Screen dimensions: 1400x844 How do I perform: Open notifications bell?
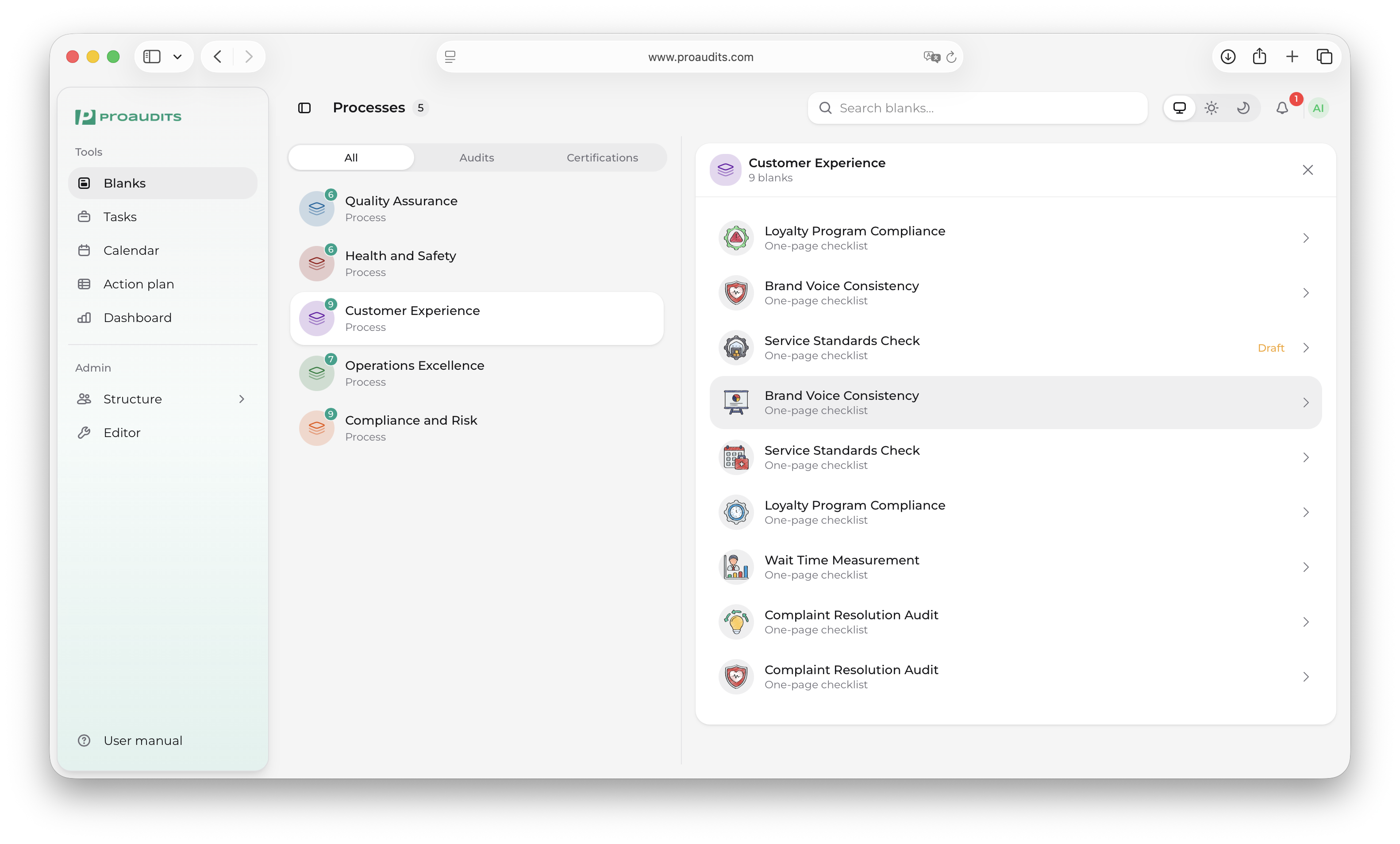click(1282, 108)
